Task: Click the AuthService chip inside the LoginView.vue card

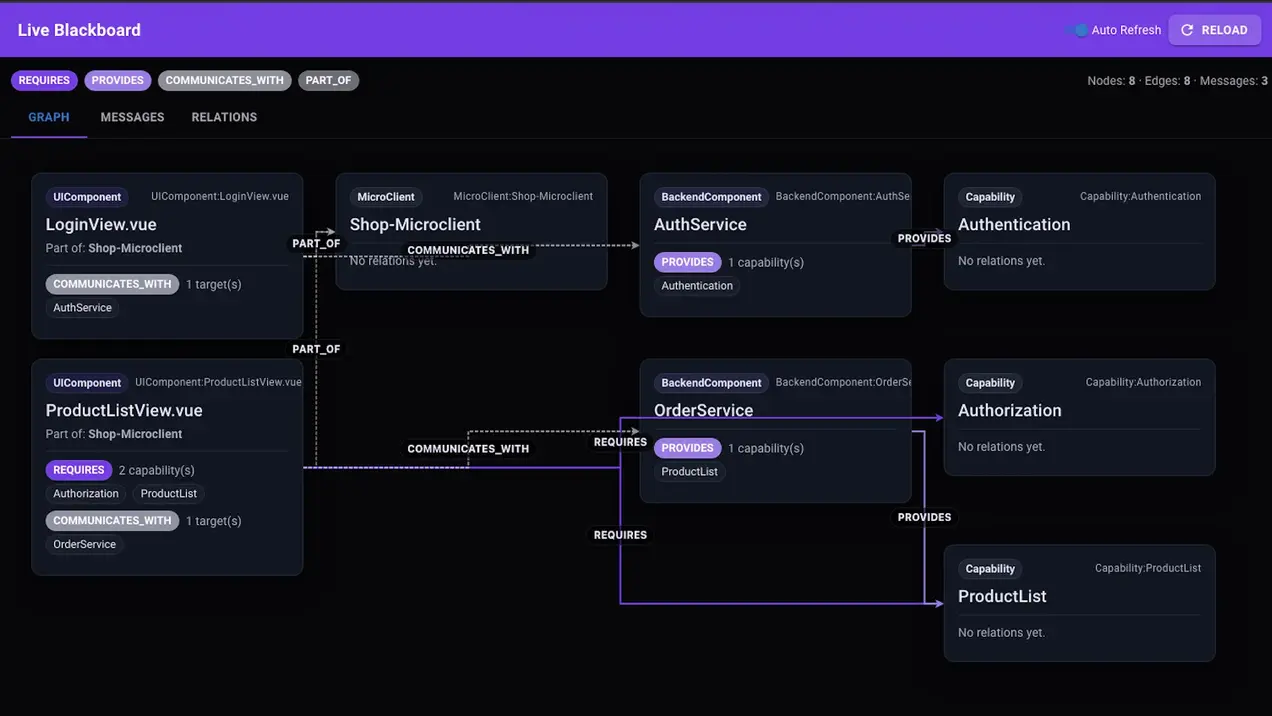Action: (x=82, y=308)
